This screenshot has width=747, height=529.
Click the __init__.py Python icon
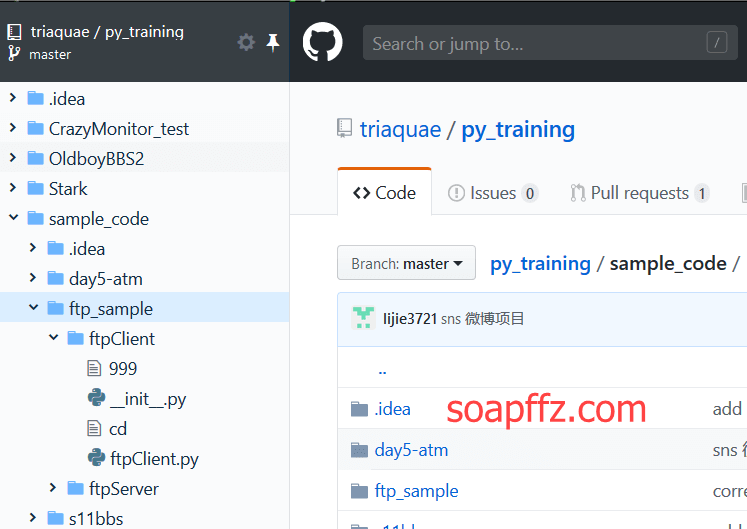(96, 398)
